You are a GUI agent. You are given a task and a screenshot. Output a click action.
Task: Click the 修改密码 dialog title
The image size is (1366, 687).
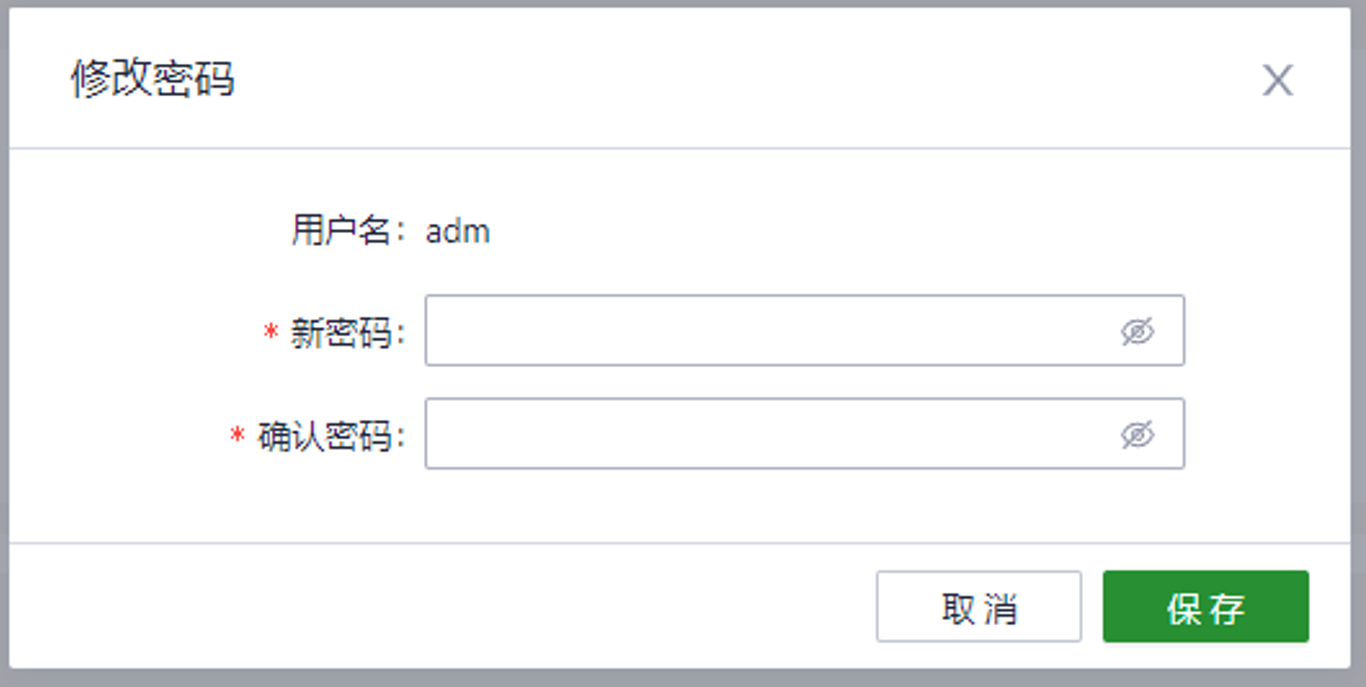(x=152, y=78)
